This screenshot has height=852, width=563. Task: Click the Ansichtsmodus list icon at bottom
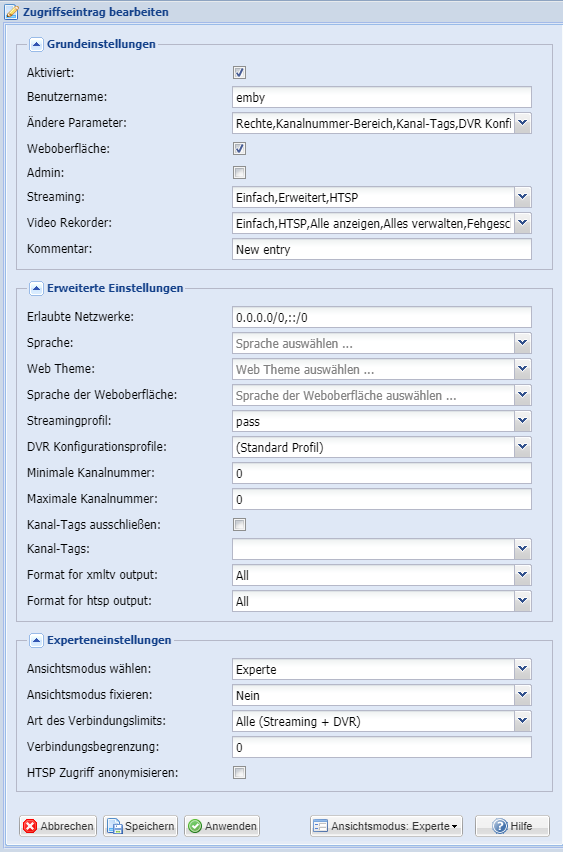[321, 826]
